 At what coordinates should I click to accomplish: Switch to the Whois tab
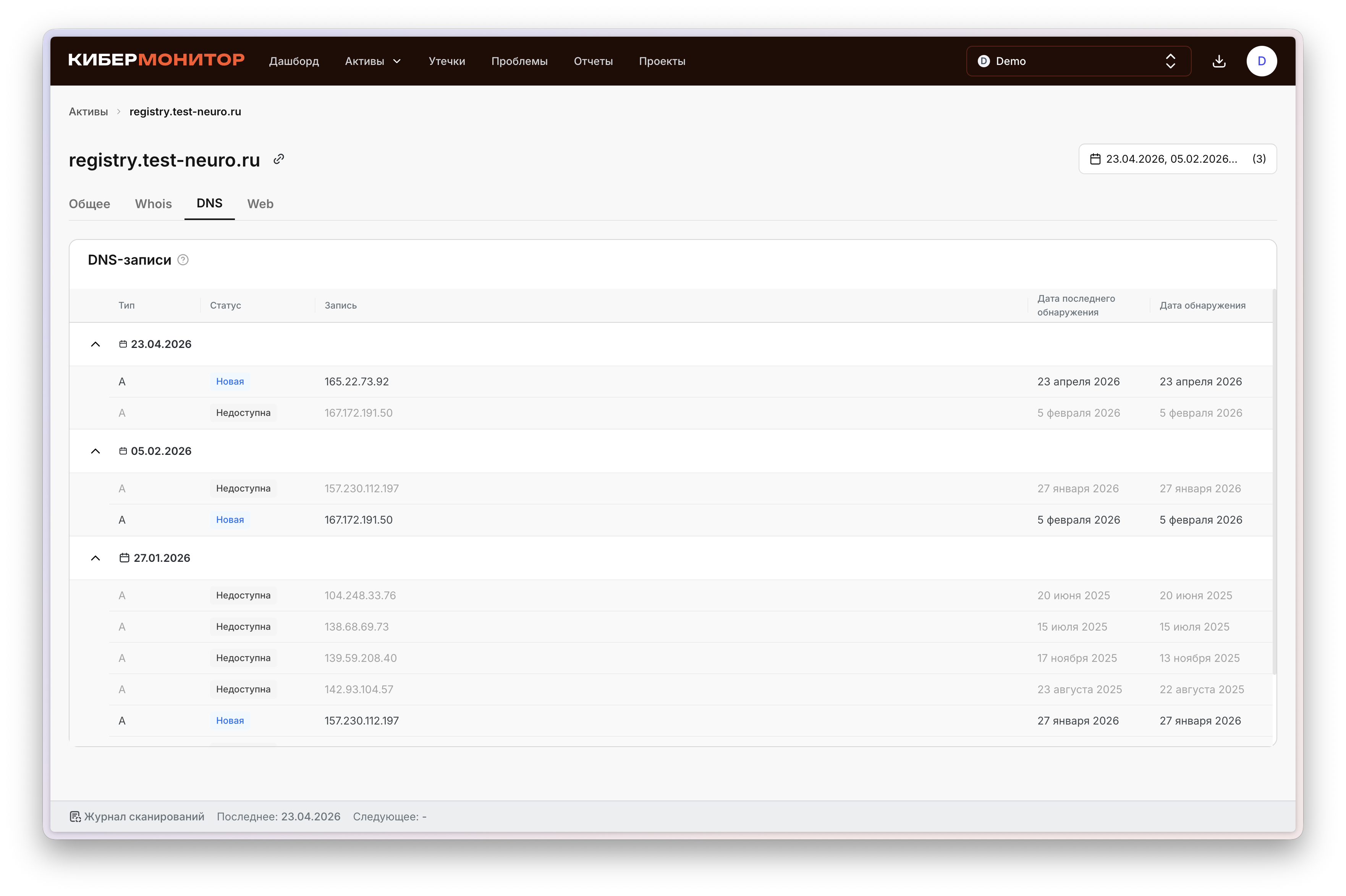coord(153,204)
